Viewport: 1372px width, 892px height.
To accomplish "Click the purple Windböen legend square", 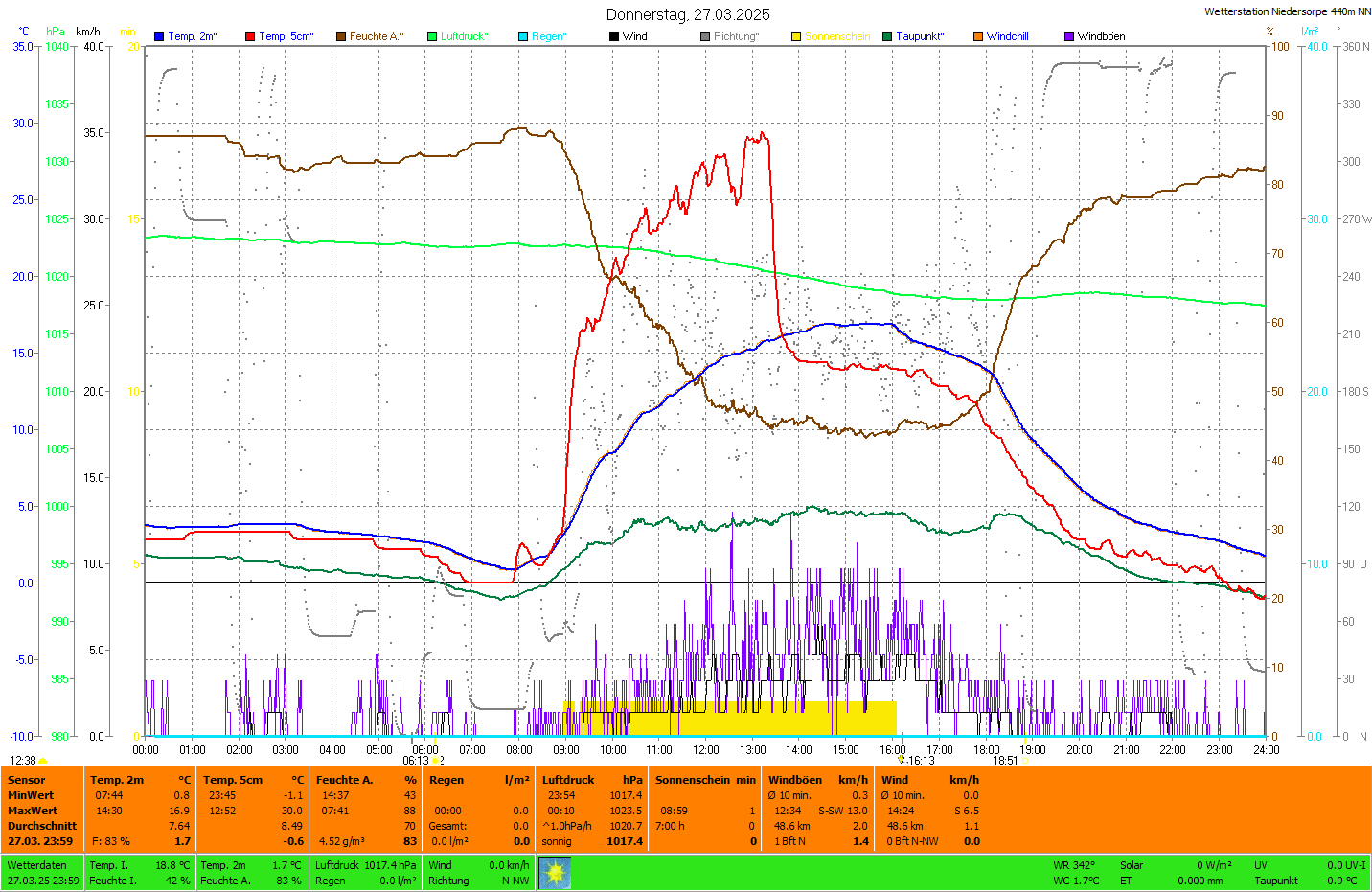I will 1069,36.
